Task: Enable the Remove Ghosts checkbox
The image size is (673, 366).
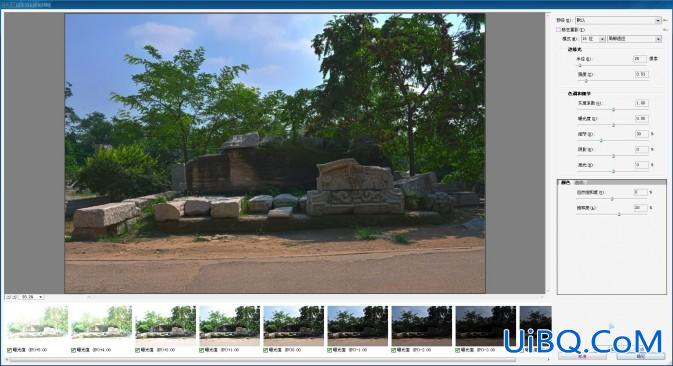Action: 558,30
